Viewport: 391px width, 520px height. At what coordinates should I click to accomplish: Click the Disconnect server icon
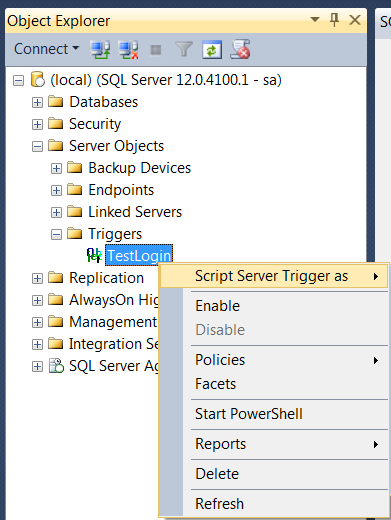click(x=128, y=50)
